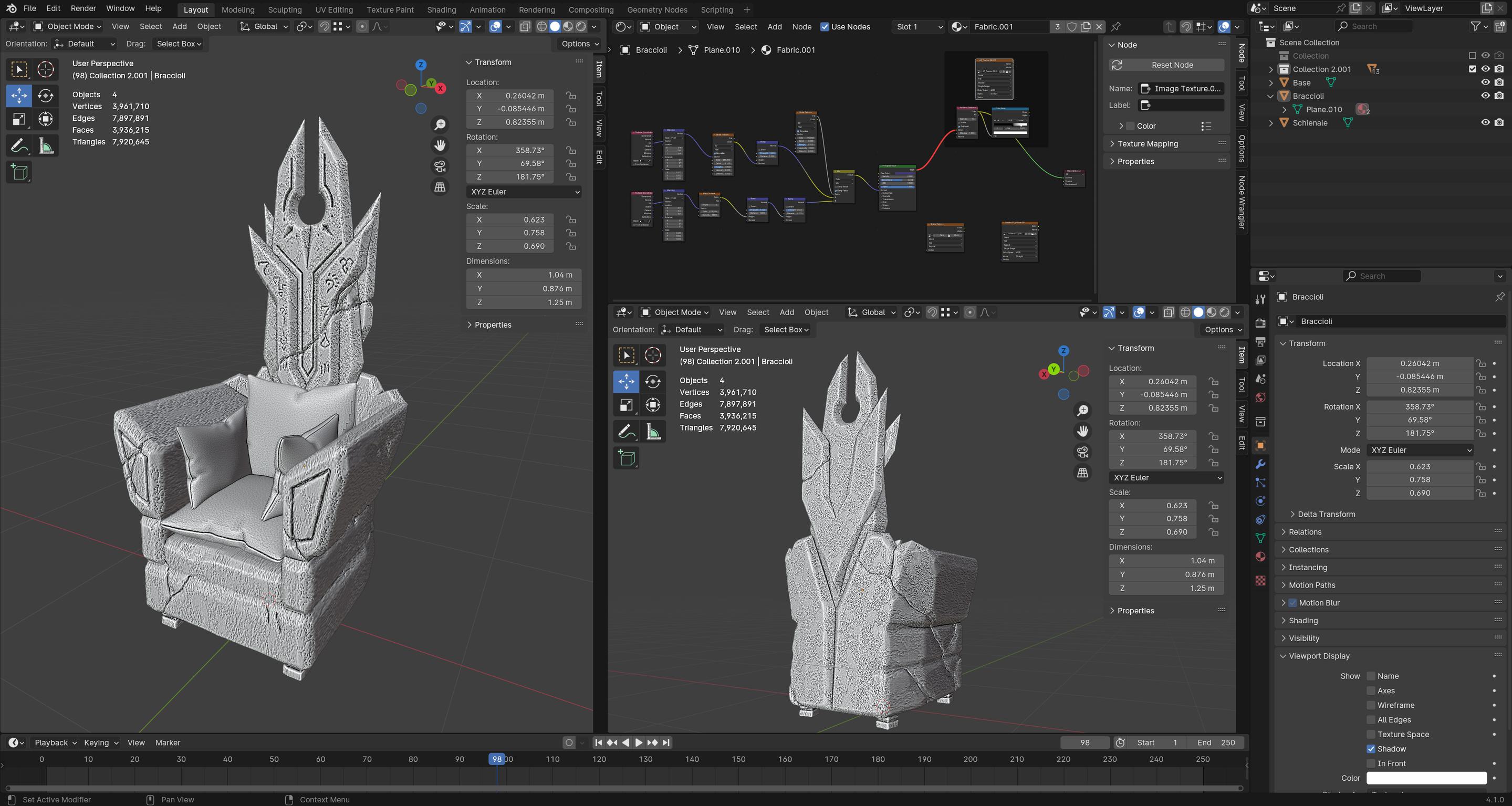Open Keying menu in timeline
This screenshot has width=1512, height=806.
coord(101,742)
